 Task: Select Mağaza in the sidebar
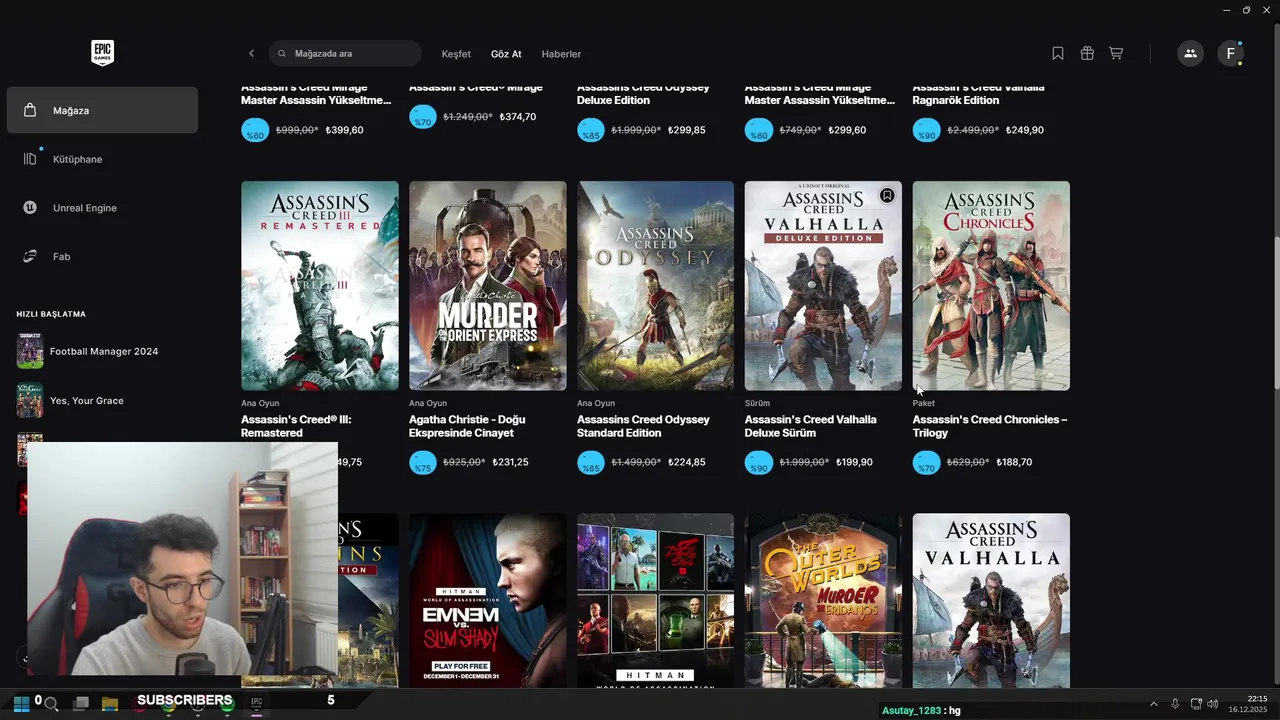pos(102,110)
